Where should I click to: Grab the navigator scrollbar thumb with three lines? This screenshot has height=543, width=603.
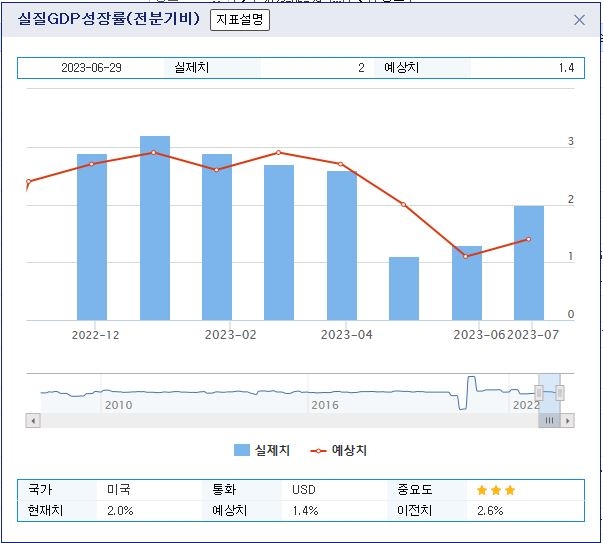pyautogui.click(x=549, y=420)
